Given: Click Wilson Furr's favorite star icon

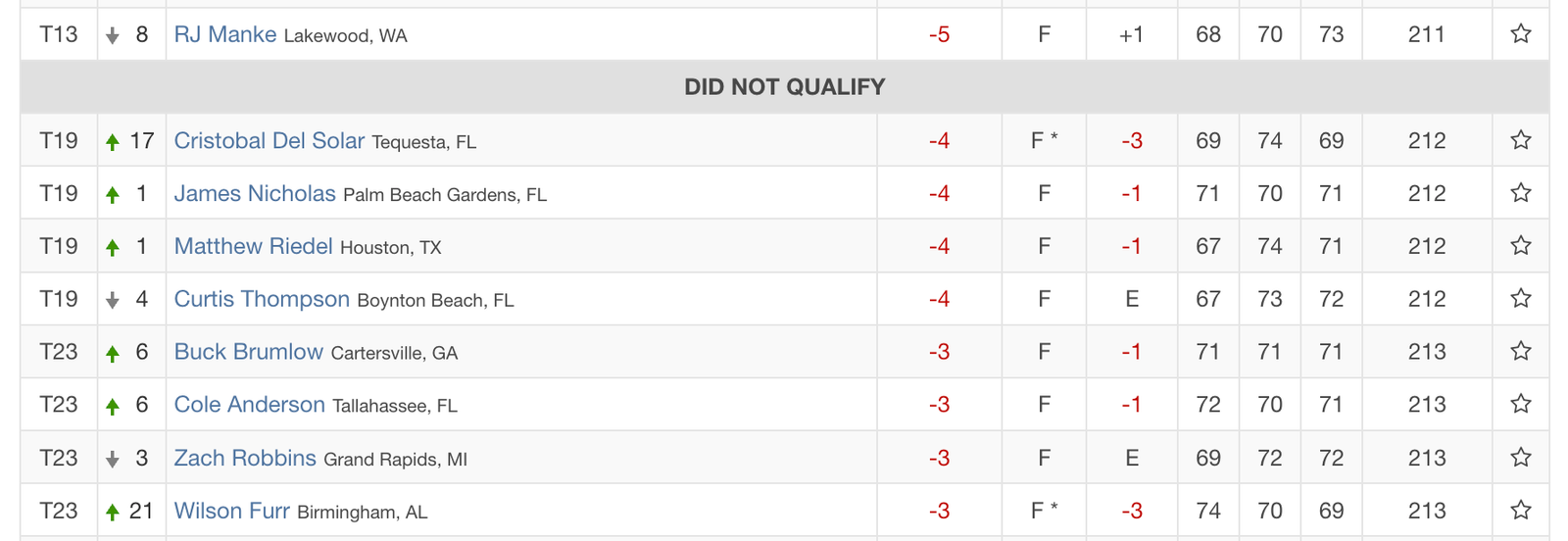Looking at the screenshot, I should tap(1520, 511).
